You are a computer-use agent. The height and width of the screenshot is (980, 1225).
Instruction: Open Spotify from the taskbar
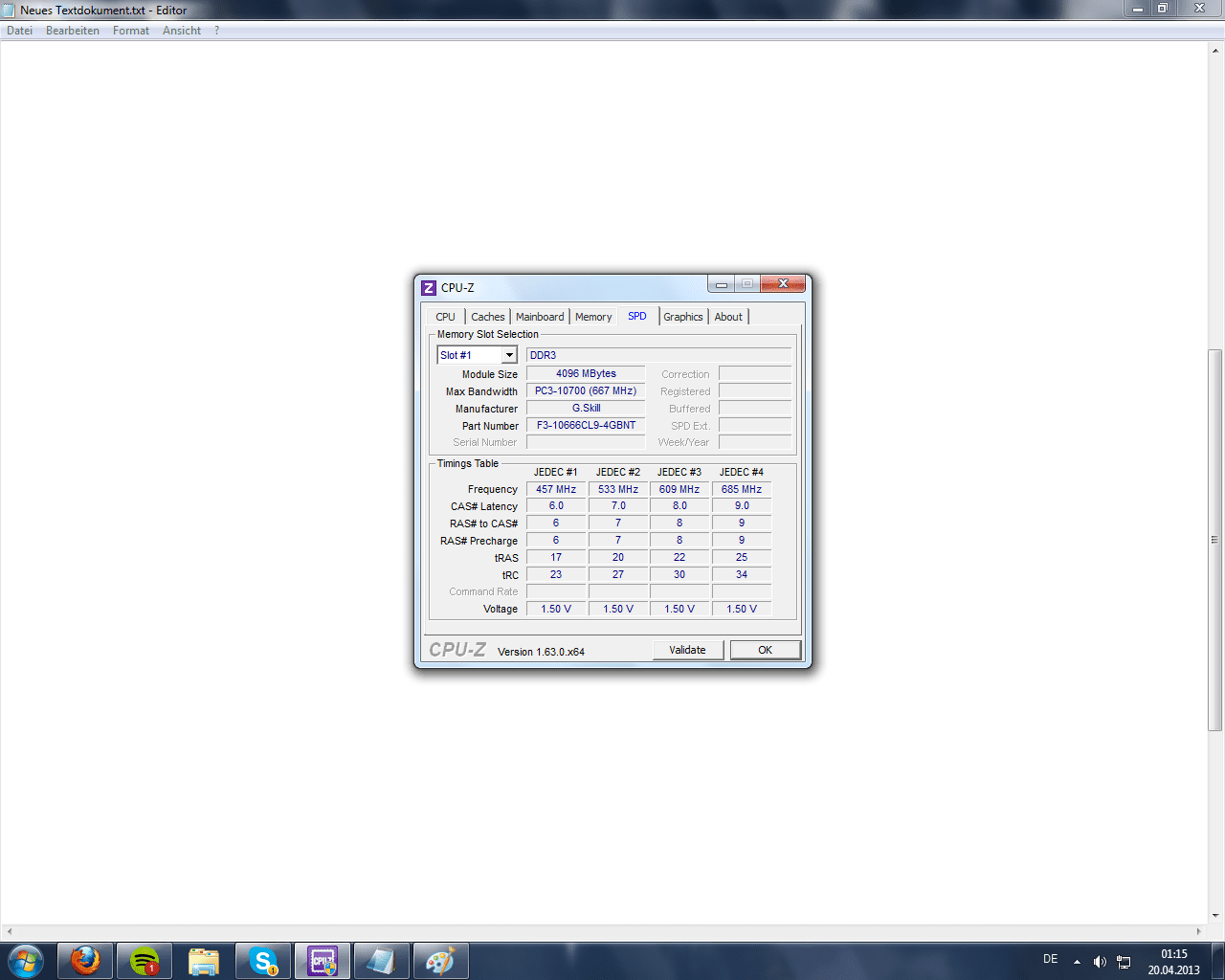point(145,961)
